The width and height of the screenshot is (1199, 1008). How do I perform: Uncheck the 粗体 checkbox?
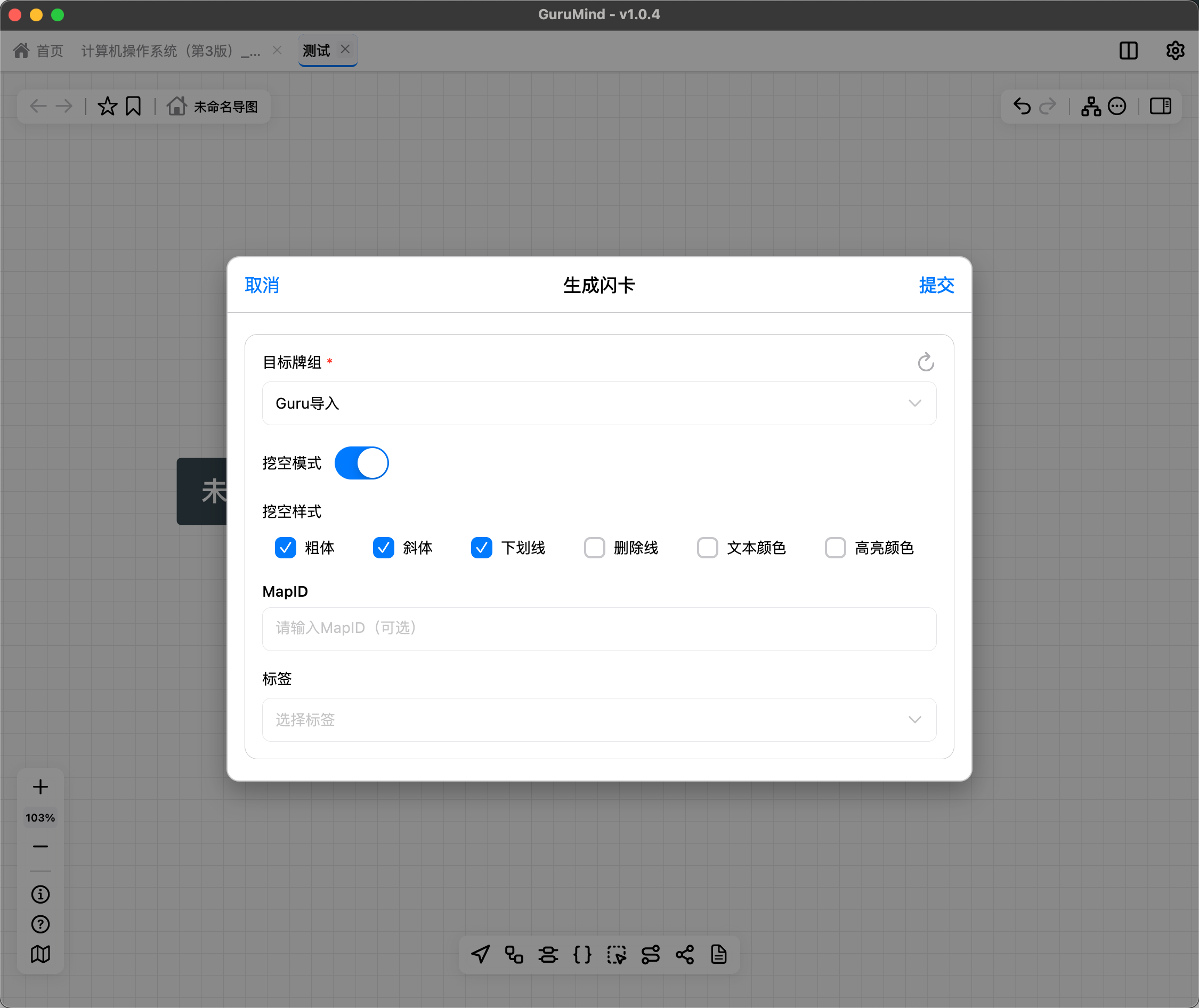coord(285,548)
